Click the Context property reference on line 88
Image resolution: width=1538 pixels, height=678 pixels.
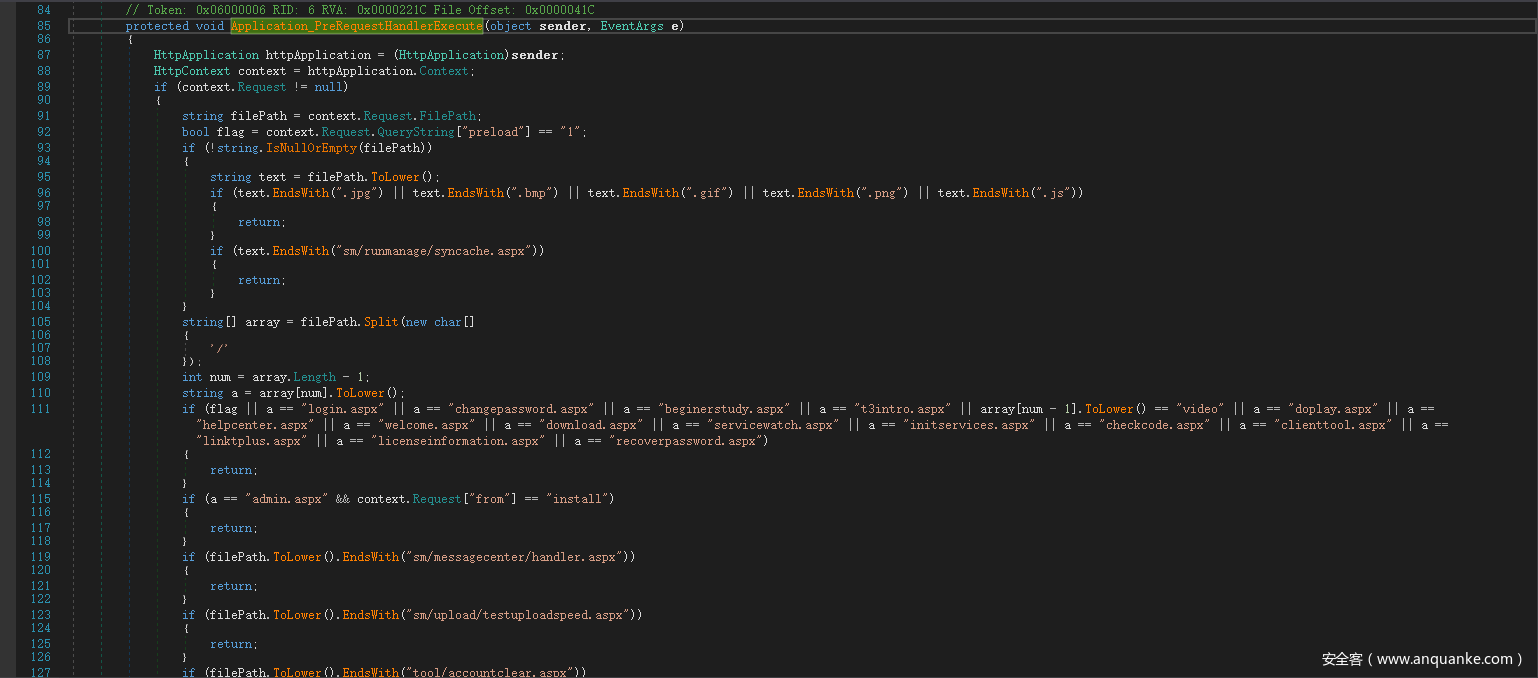coord(443,70)
